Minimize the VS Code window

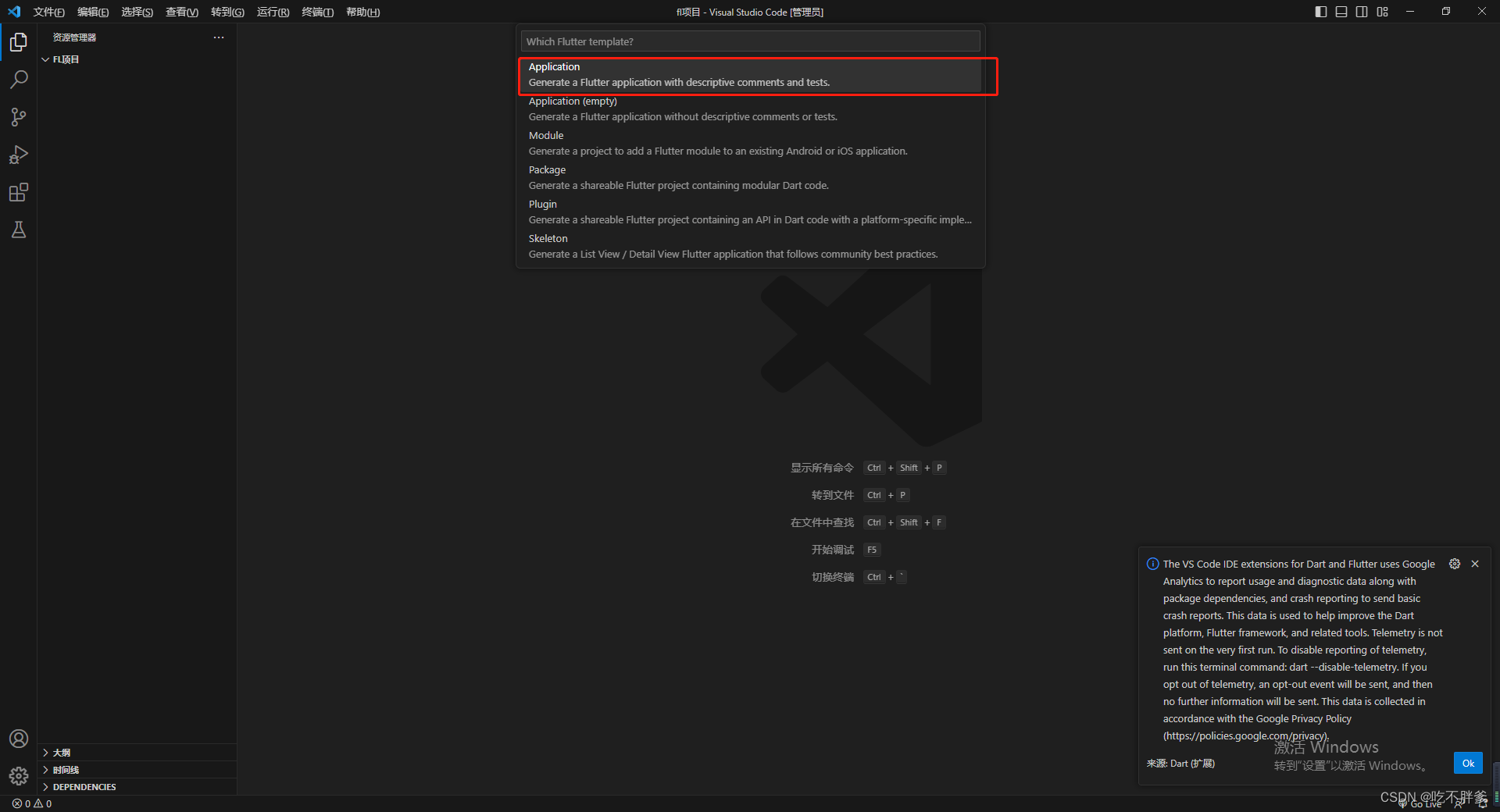[x=1410, y=12]
